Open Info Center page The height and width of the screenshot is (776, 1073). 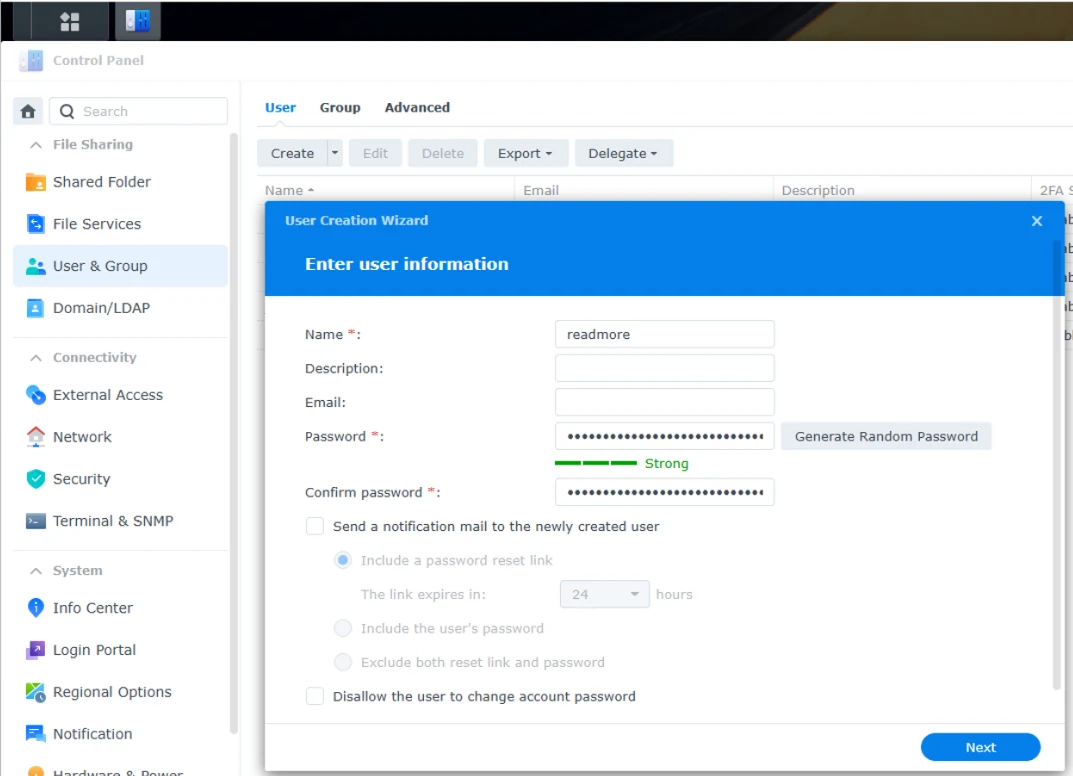120,608
